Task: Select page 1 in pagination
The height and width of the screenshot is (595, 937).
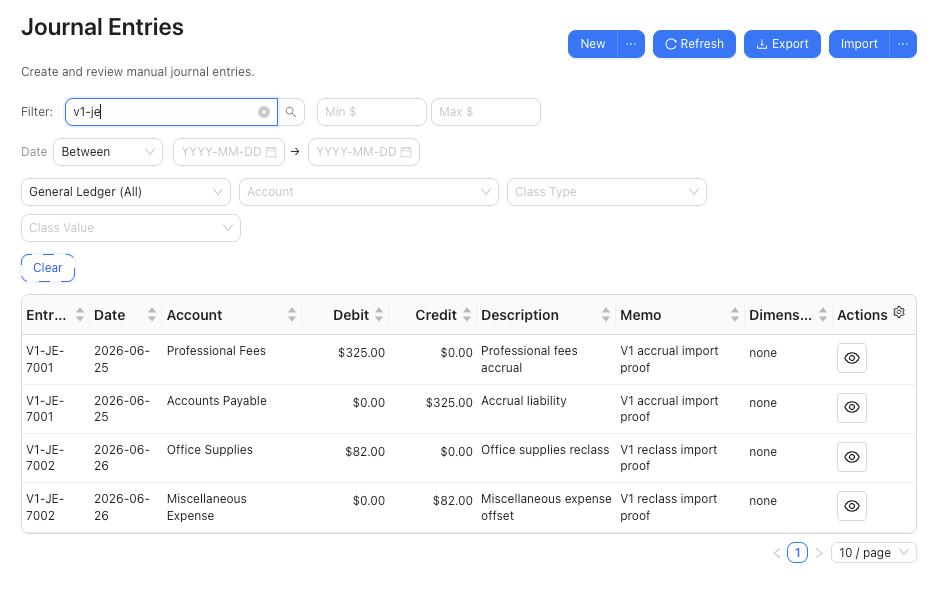Action: click(x=797, y=553)
